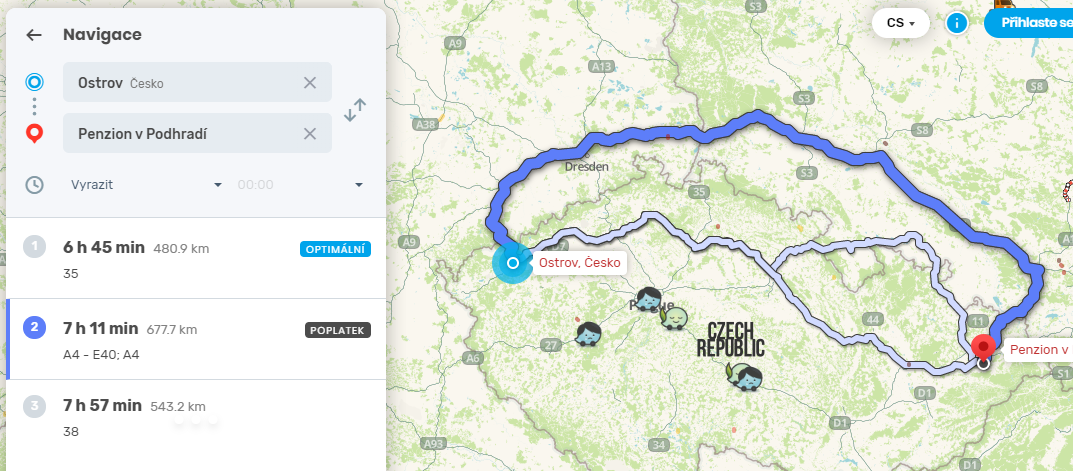Screen dimensions: 1073x471
Task: Click the Přihlaste se login button
Action: pos(1029,23)
